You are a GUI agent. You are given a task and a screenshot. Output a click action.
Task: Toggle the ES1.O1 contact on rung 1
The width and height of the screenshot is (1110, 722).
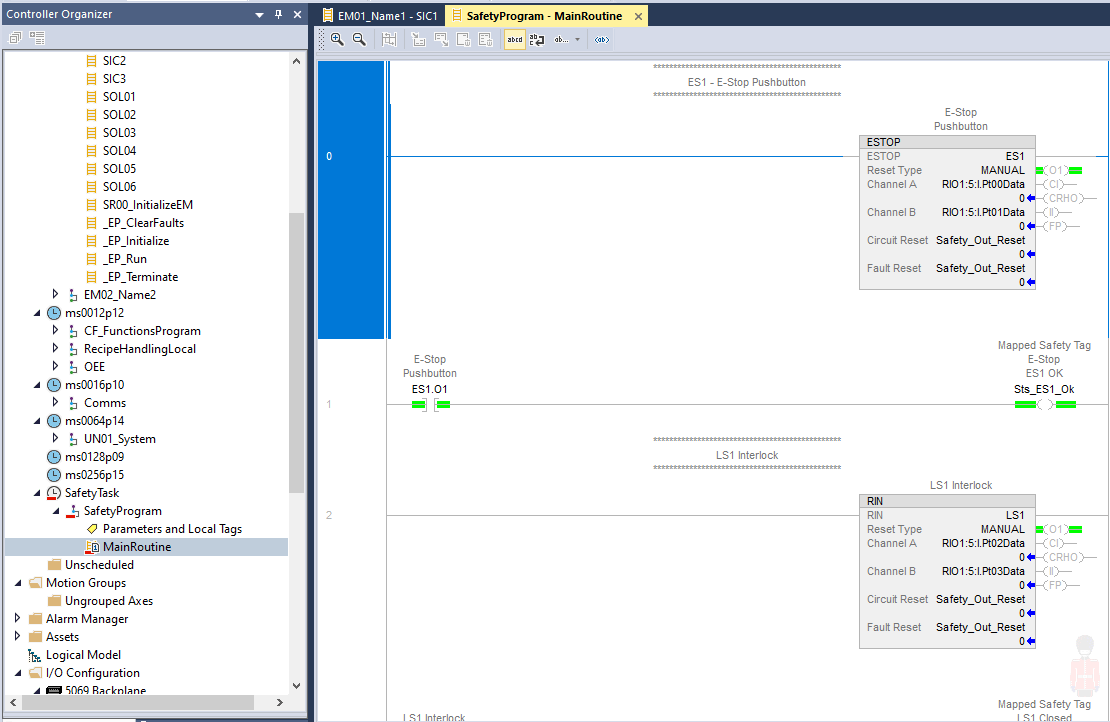pos(430,404)
